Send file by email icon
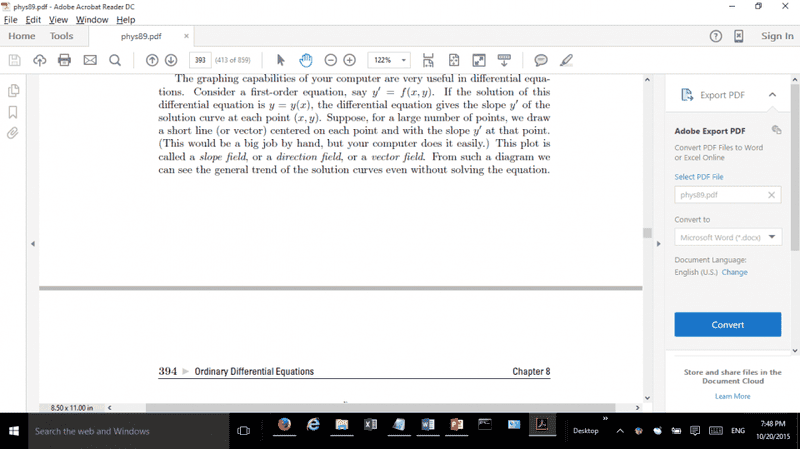 tap(90, 60)
